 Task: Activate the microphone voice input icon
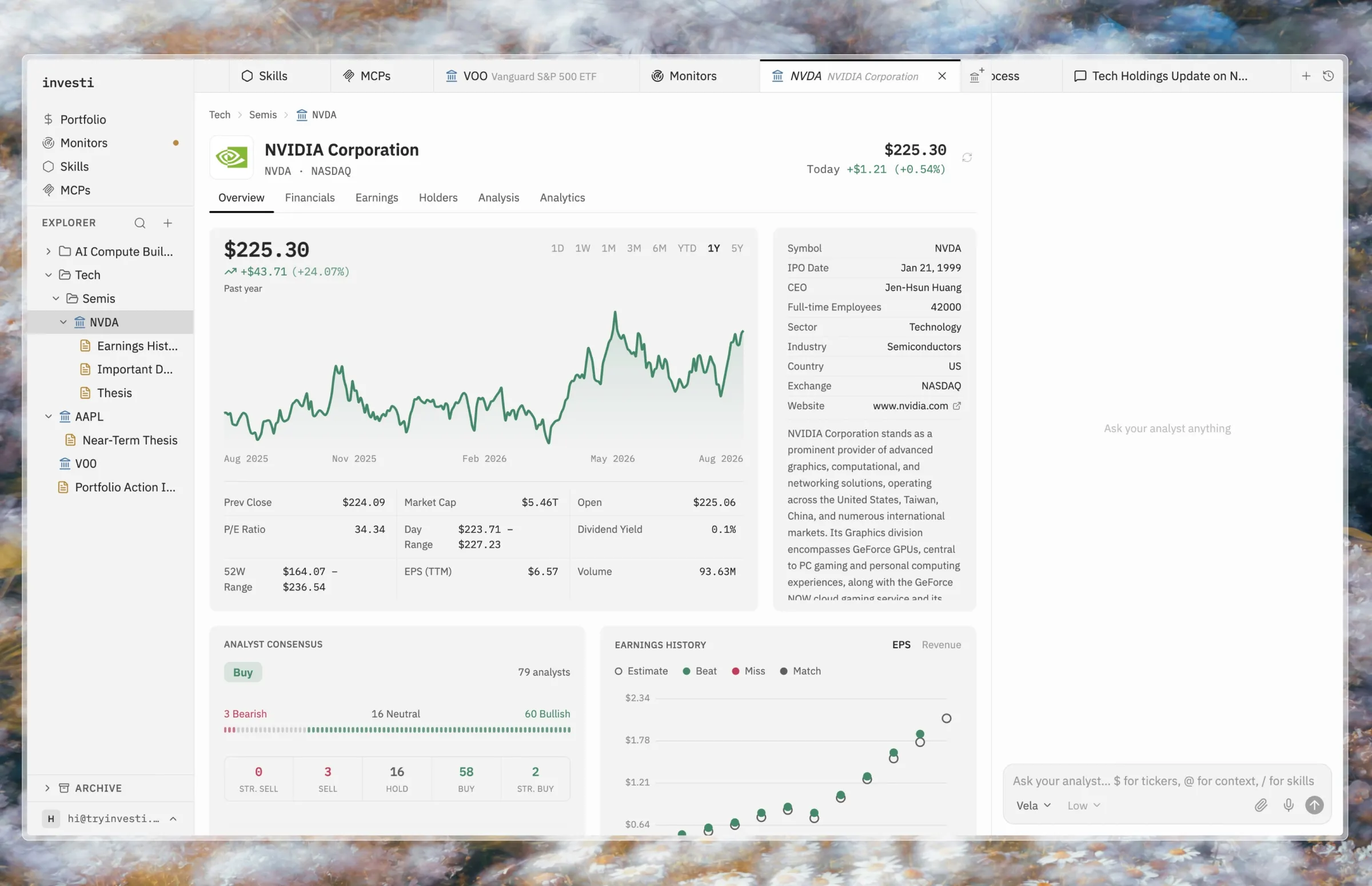coord(1288,805)
